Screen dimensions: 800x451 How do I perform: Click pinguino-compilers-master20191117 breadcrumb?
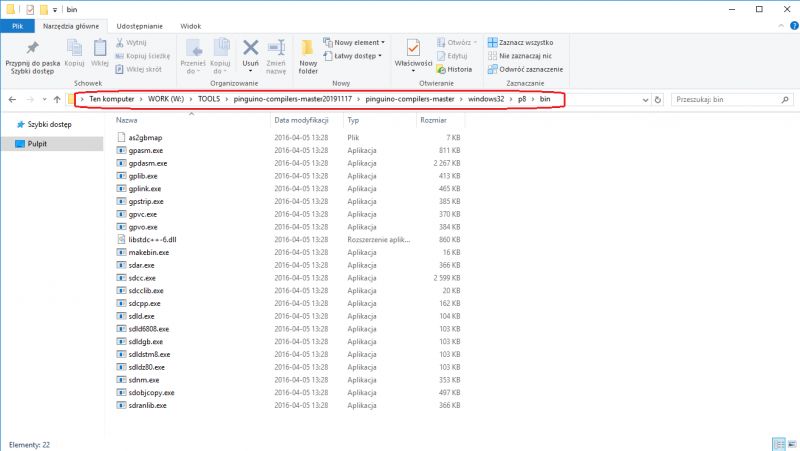click(293, 99)
